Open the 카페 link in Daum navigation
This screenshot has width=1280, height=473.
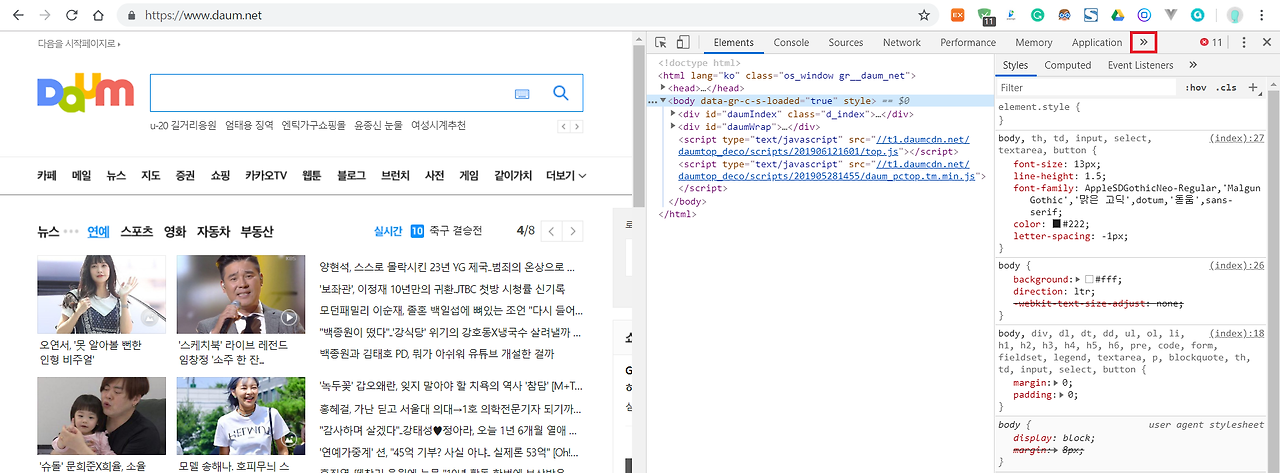47,176
